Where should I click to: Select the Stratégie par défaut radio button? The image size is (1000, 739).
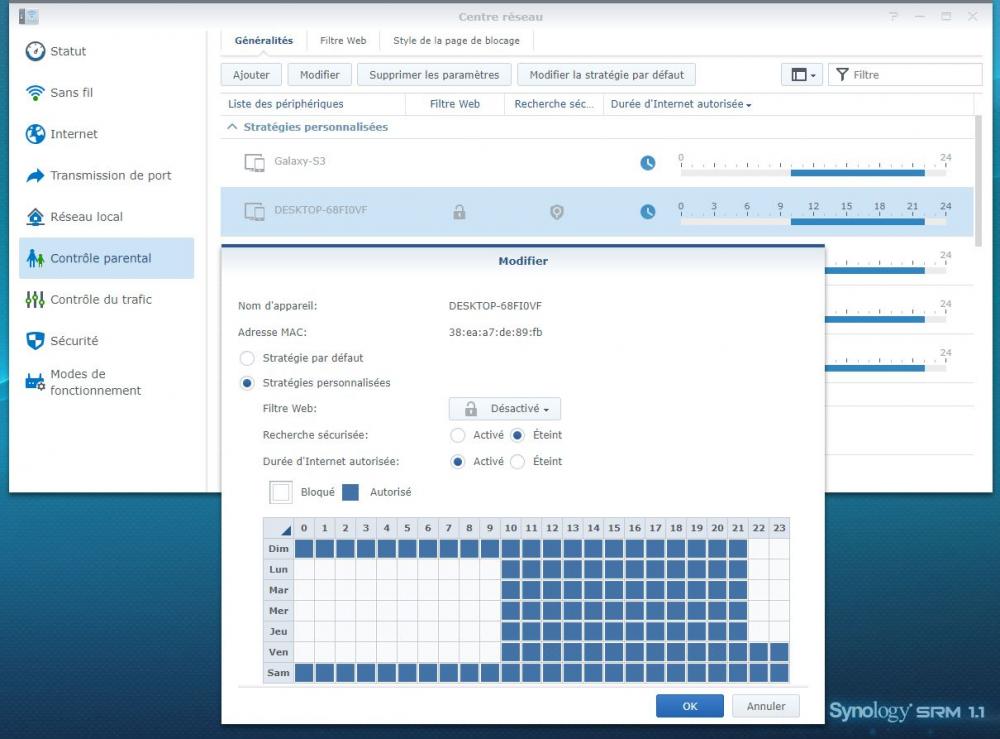(247, 358)
